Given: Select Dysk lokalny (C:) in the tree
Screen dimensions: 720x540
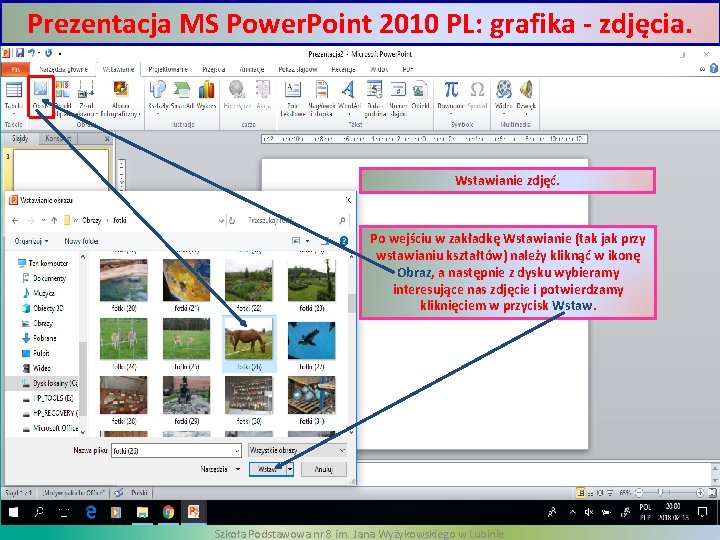Looking at the screenshot, I should click(x=50, y=383).
